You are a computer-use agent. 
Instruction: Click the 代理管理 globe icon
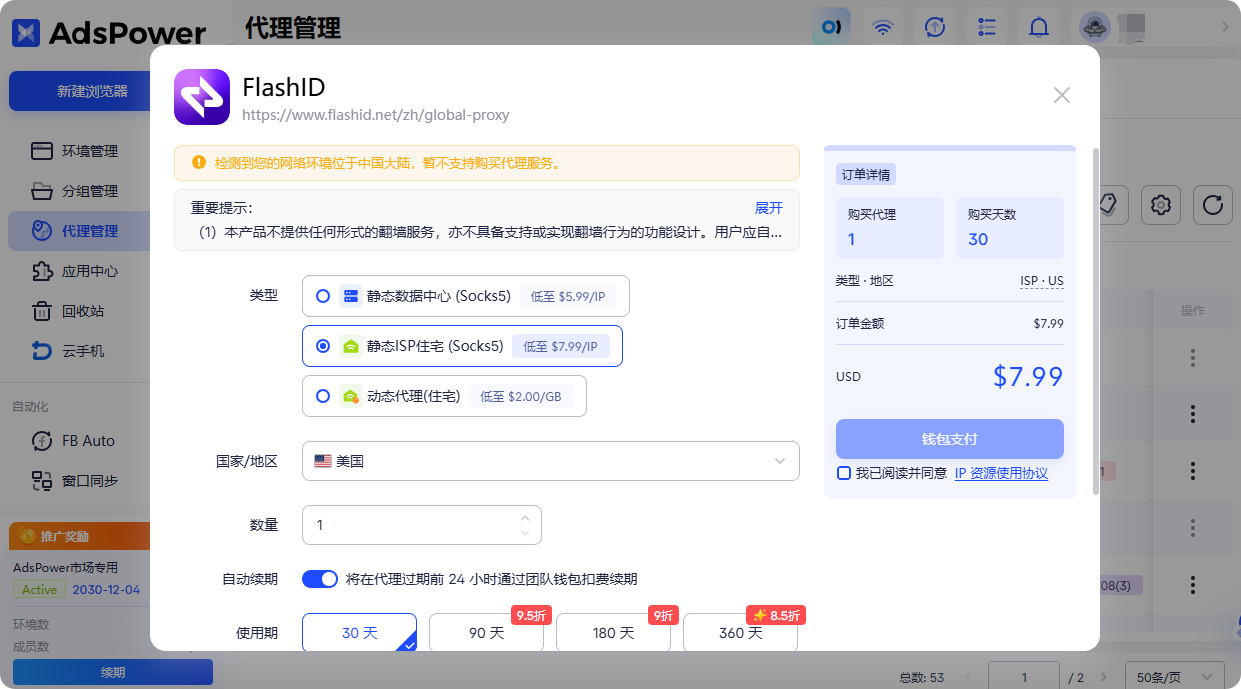[x=41, y=231]
